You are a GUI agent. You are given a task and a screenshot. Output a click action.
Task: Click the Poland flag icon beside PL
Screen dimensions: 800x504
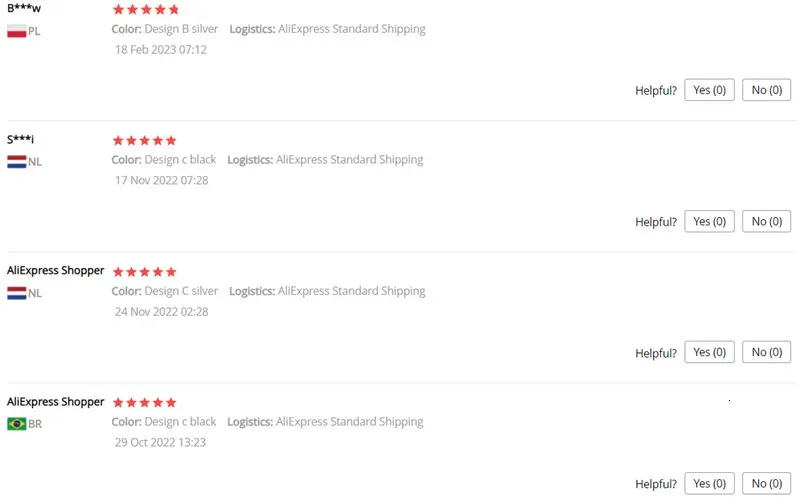pos(16,31)
